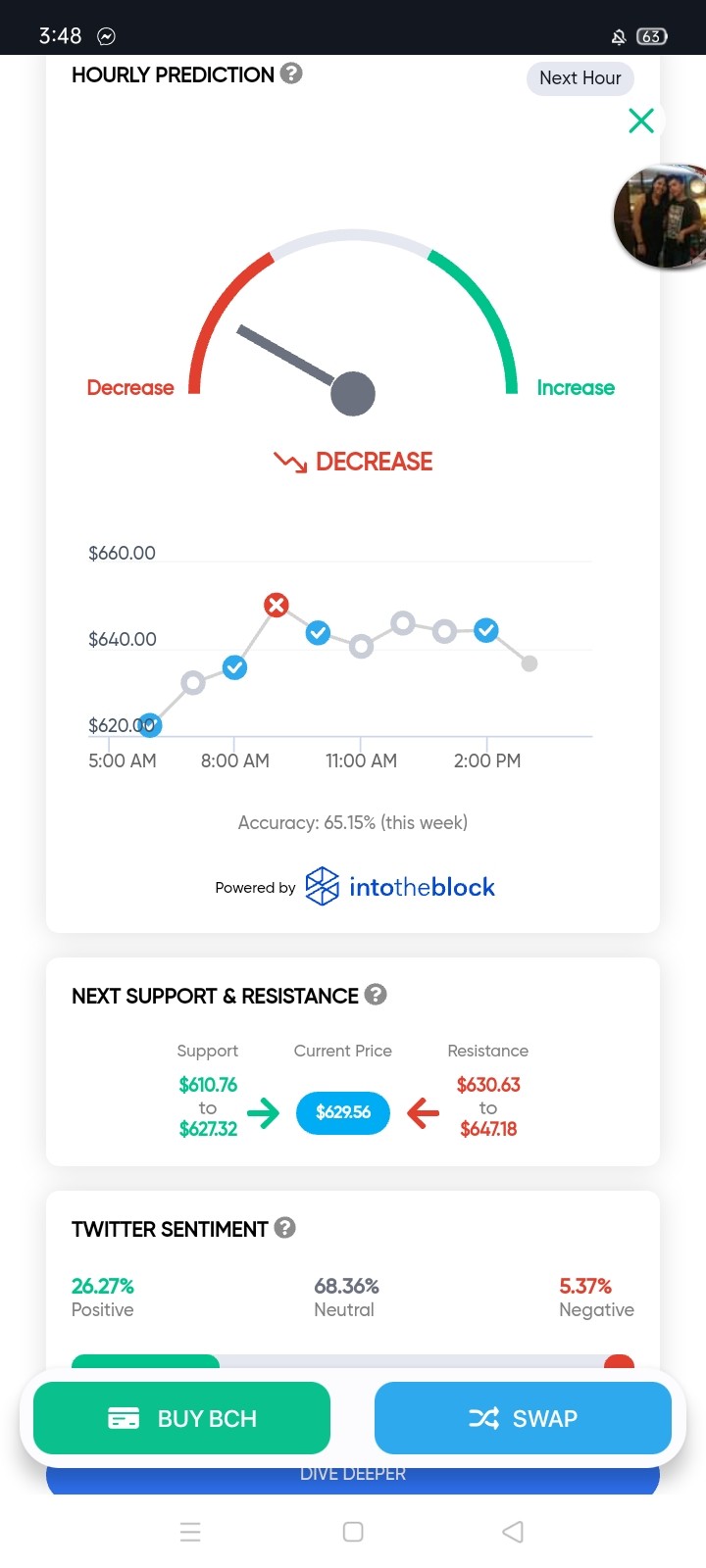Open the Twitter Sentiment help question mark
706x1568 pixels.
tap(285, 1228)
